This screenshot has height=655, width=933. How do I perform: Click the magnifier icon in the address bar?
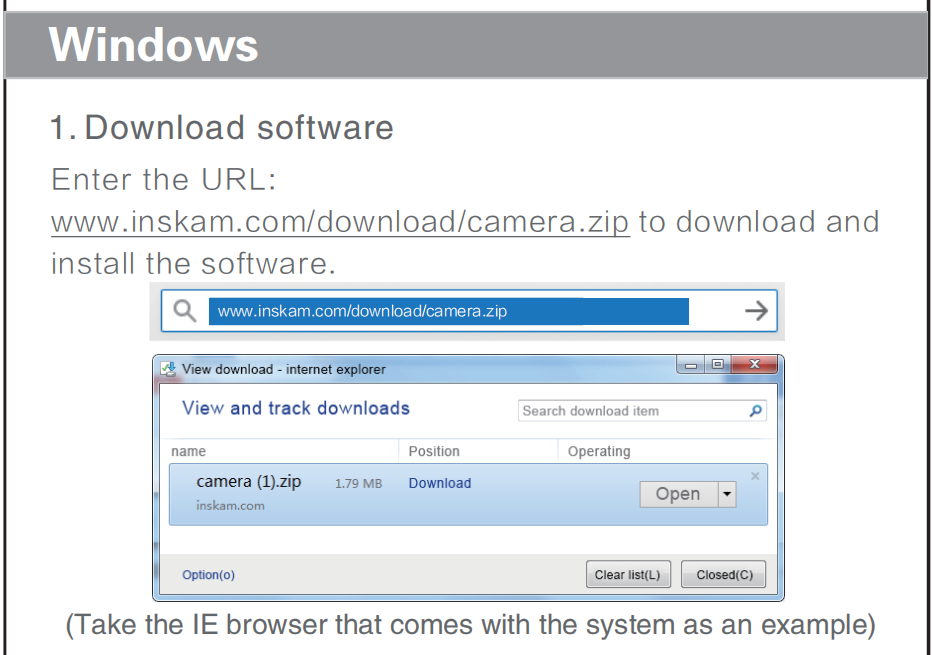coord(184,311)
